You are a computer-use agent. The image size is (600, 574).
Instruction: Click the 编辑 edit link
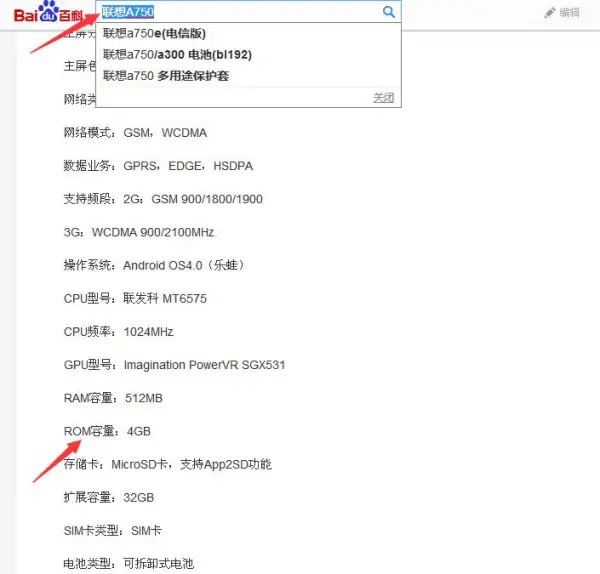pyautogui.click(x=569, y=13)
